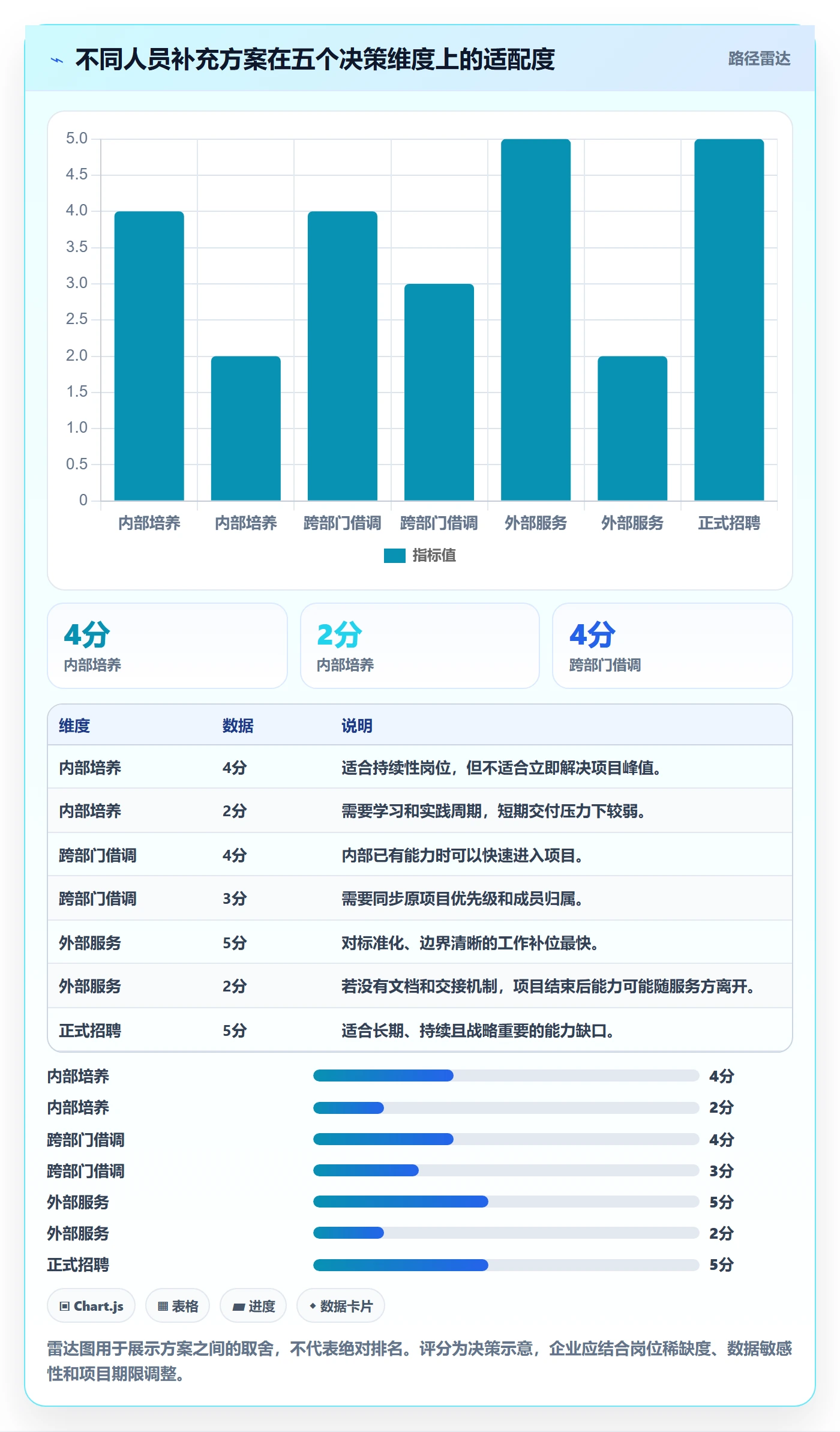
Task: Select row text 需要同步原项目优先级和成员归属。
Action: (463, 899)
